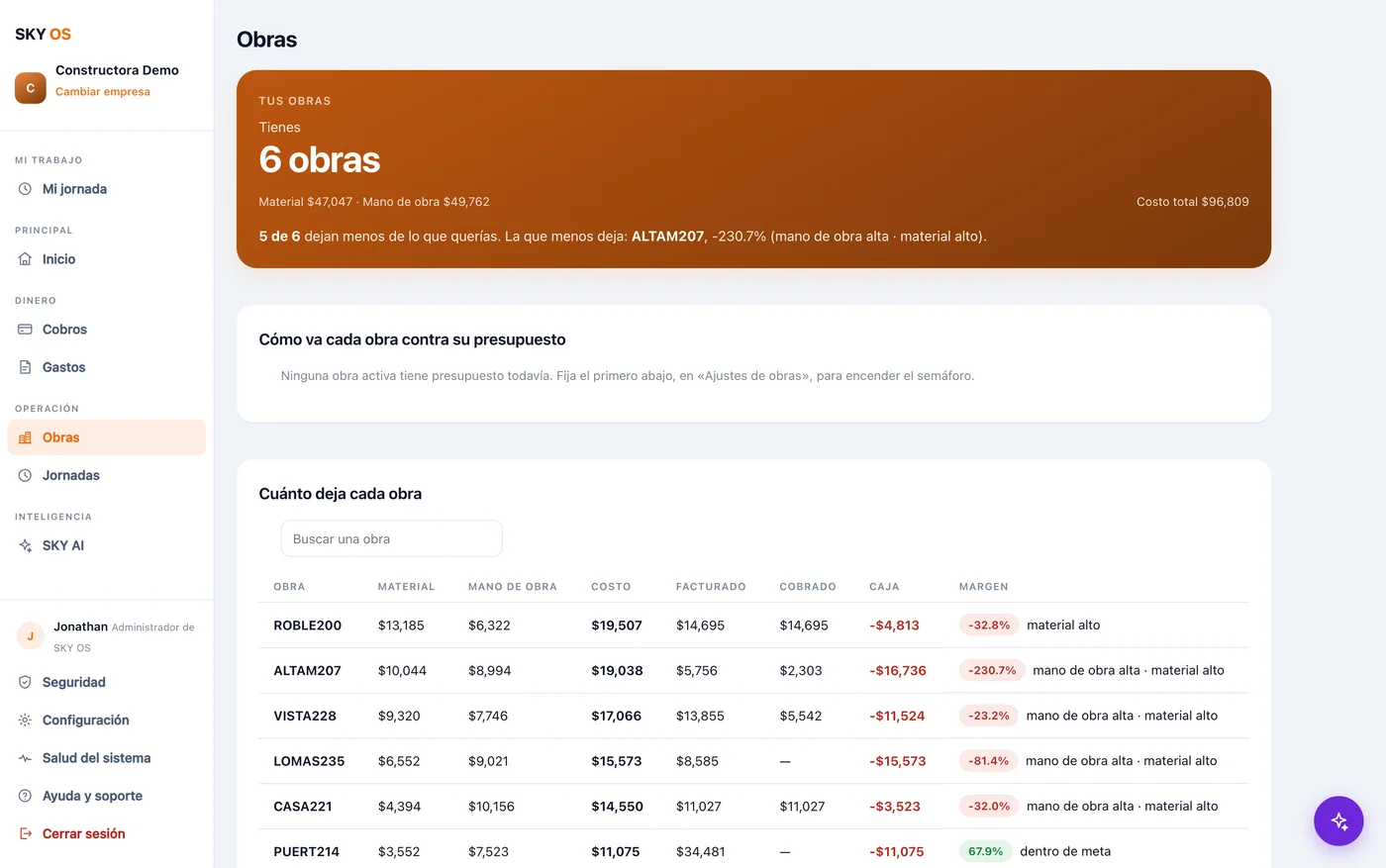Select the LOMAS235 row name
Screen dimensions: 1386x868
309,761
